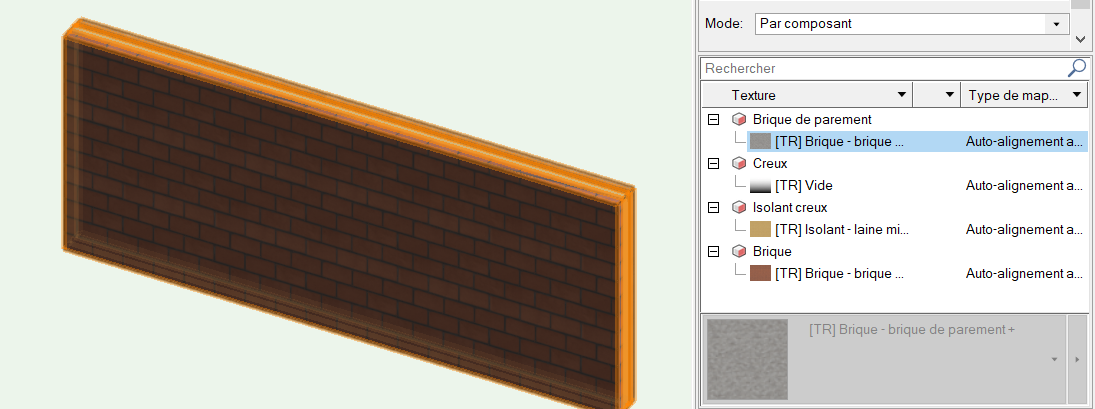Collapse the Creux tree node

pyautogui.click(x=713, y=164)
